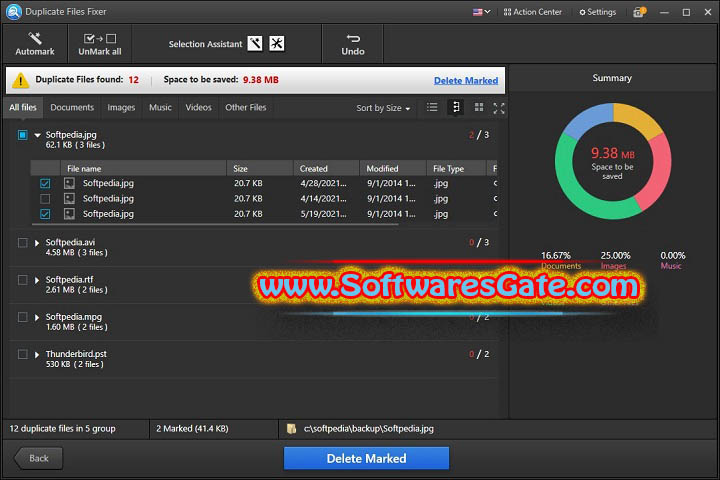Switch to the Documents tab
This screenshot has width=720, height=480.
(x=72, y=107)
